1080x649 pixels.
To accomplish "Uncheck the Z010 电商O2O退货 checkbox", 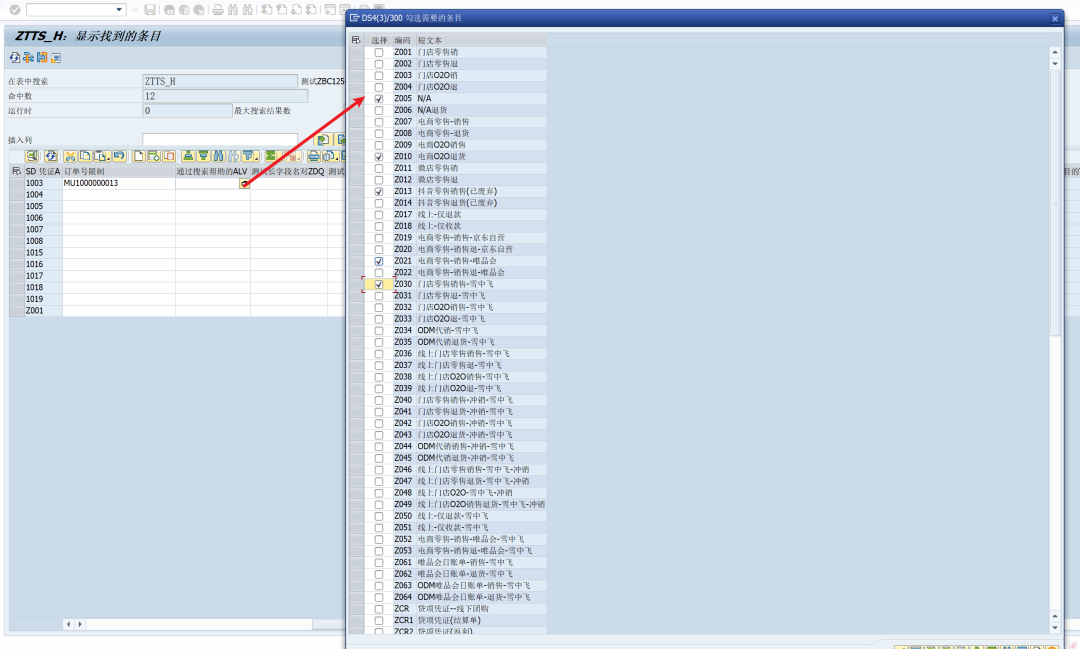I will pyautogui.click(x=379, y=156).
